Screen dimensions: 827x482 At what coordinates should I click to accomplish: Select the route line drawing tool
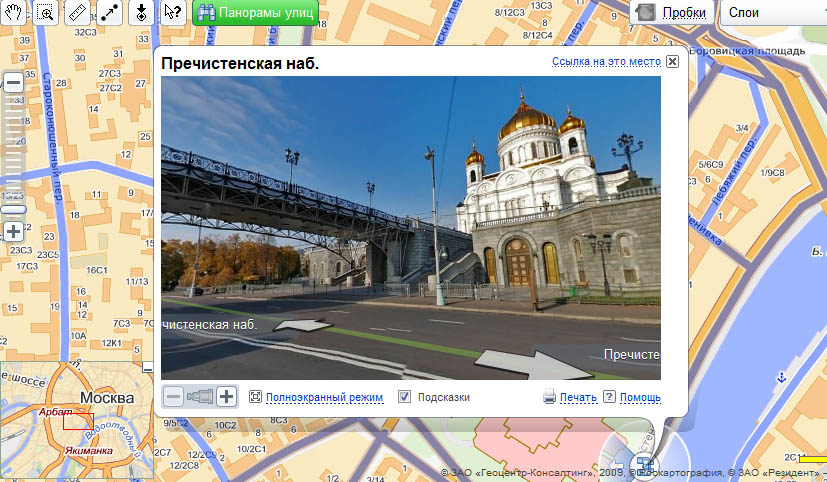click(109, 12)
